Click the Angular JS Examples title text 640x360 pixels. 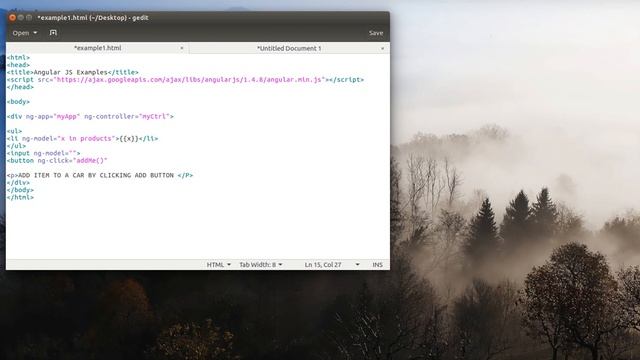70,72
